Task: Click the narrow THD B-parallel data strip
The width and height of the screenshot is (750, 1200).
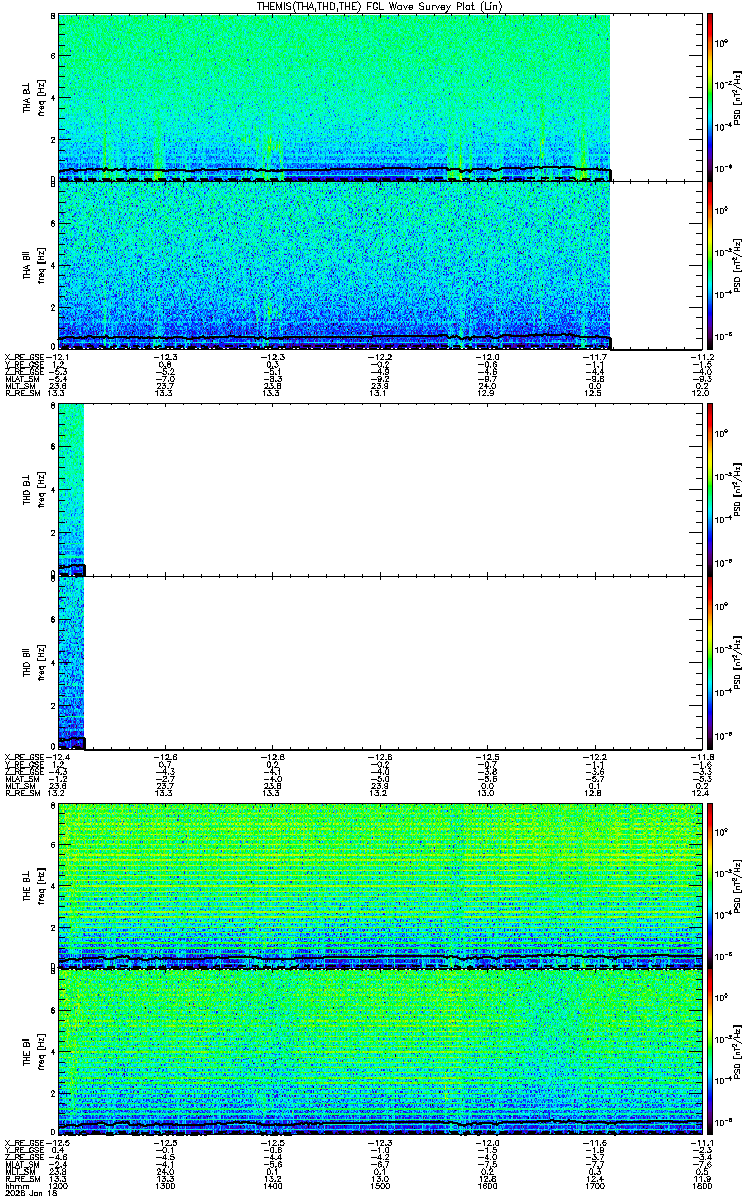Action: click(72, 662)
